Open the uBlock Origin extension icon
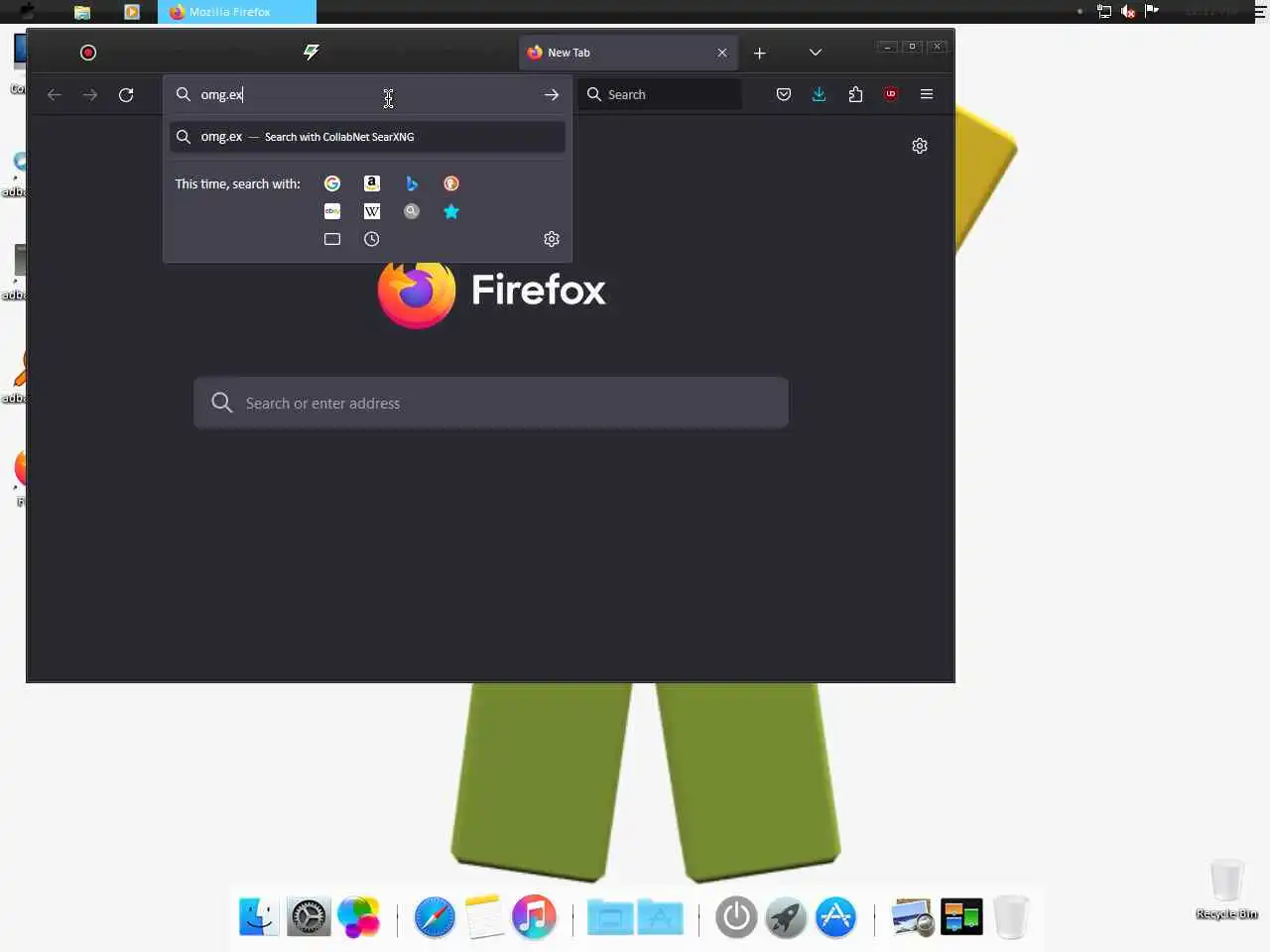Image resolution: width=1270 pixels, height=952 pixels. coord(891,94)
